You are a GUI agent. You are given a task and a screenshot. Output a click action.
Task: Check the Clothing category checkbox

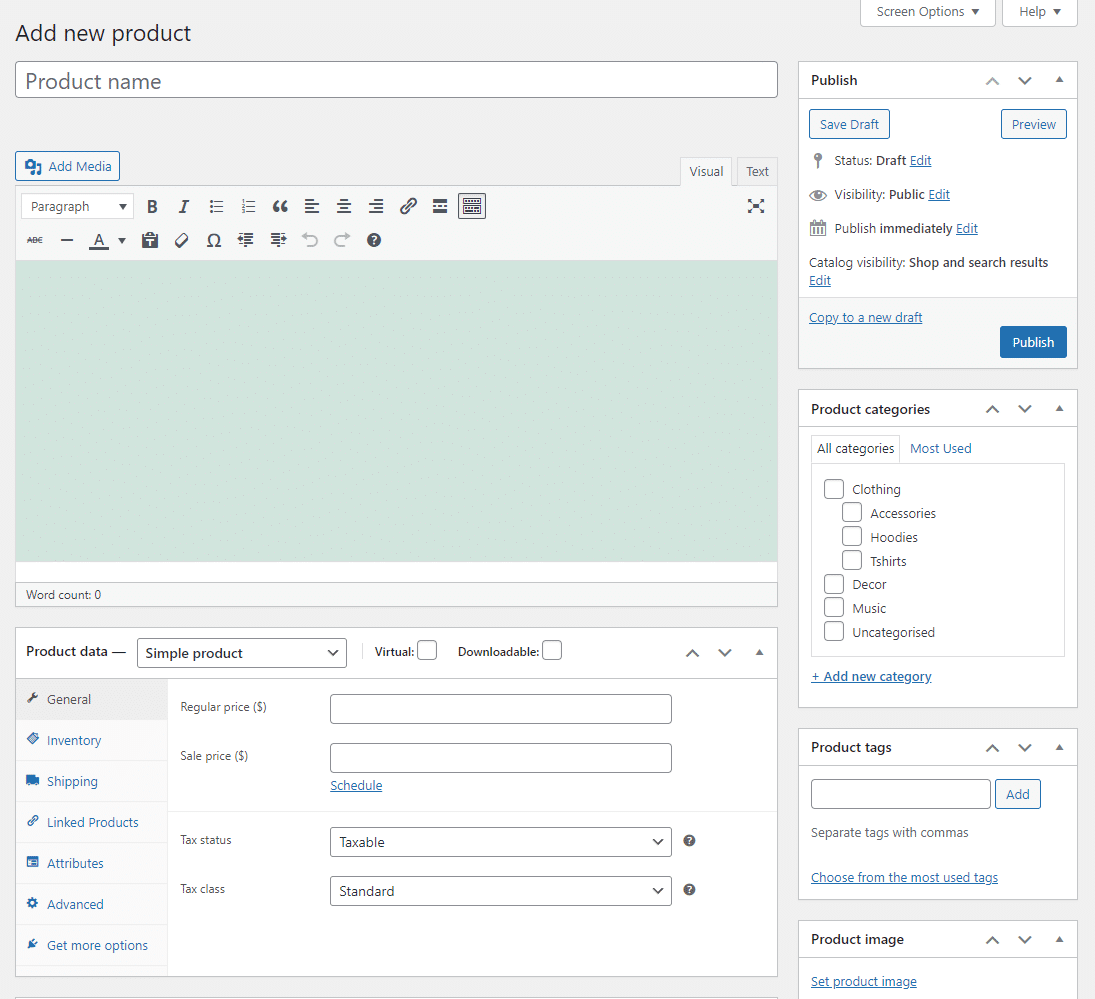coord(833,488)
